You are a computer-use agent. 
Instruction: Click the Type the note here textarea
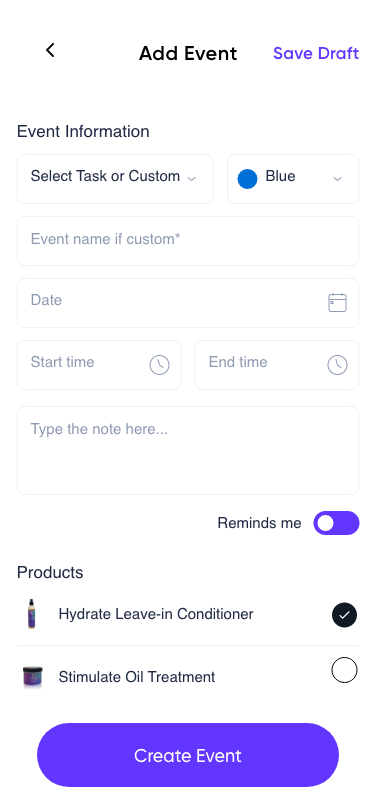(x=188, y=451)
